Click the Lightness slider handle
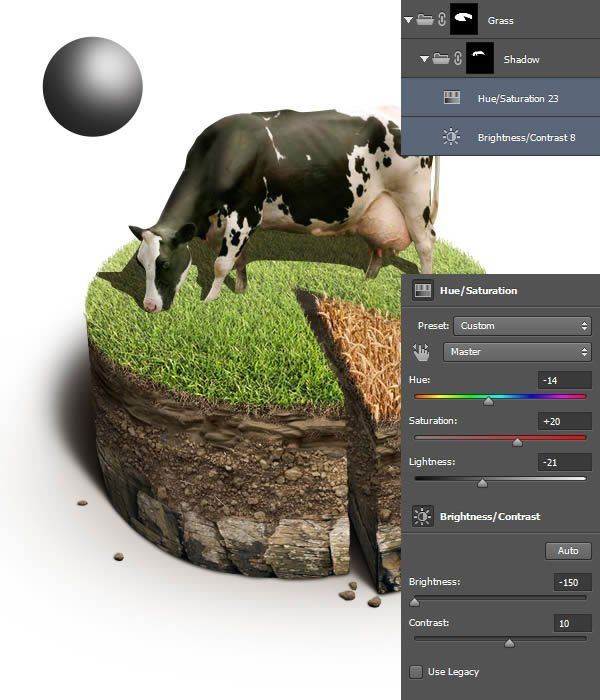 (x=482, y=483)
